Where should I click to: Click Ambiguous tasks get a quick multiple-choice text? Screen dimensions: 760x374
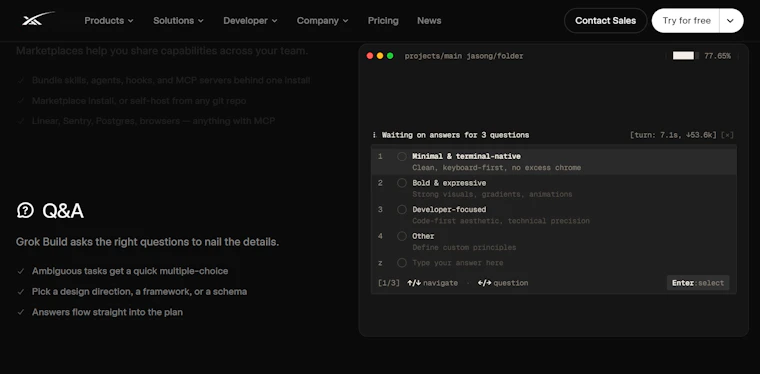click(x=130, y=271)
